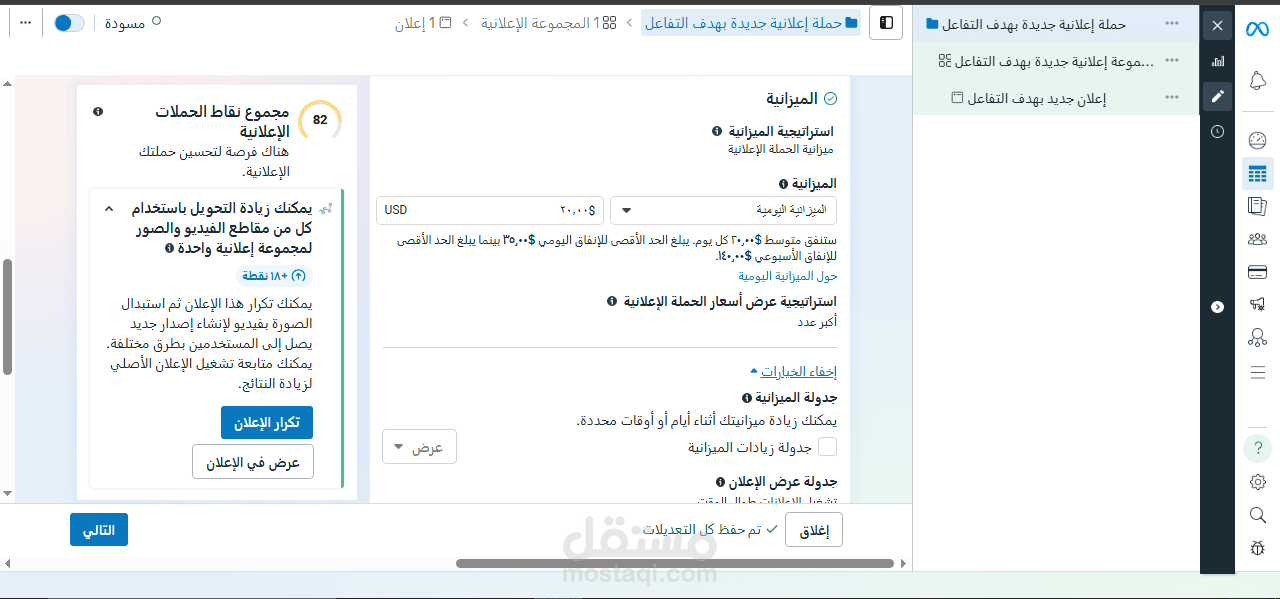Open the bar chart performance view
The image size is (1280, 599).
[1217, 61]
